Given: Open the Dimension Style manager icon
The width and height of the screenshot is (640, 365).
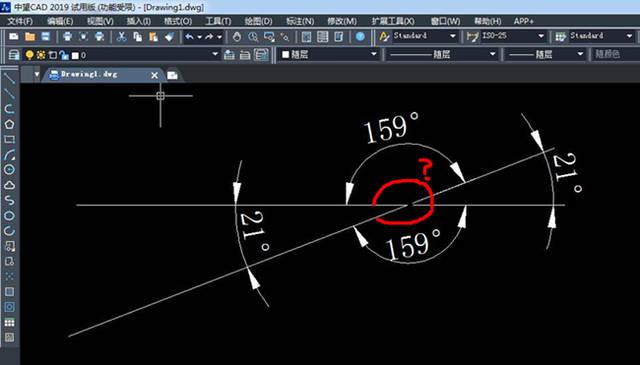Looking at the screenshot, I should (472, 37).
